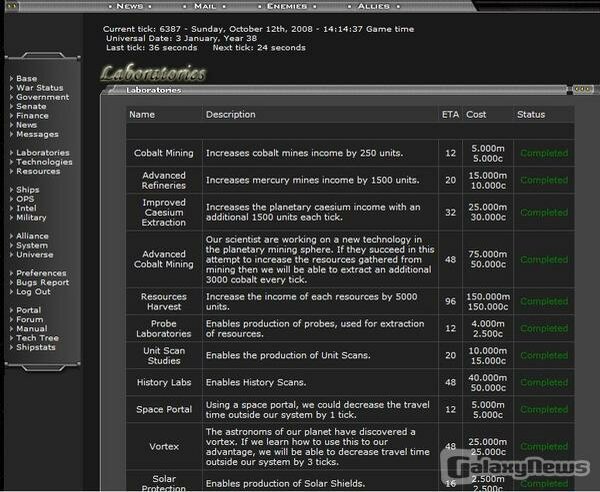Screen dimensions: 600x492
Task: Click Completed status for Advanced Refineries
Action: pos(544,180)
